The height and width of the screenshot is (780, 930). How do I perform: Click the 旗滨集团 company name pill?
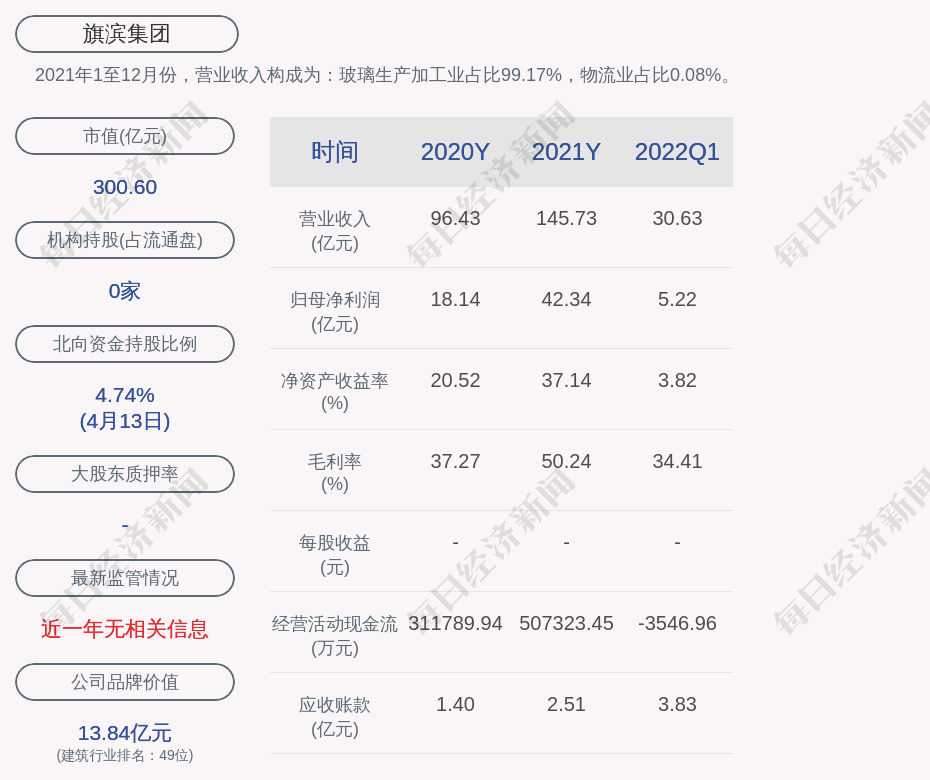tap(126, 34)
